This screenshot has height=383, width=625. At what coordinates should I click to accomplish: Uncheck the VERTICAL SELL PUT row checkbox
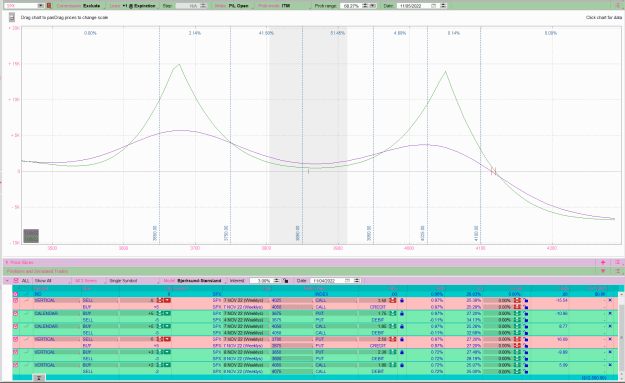[x=16, y=339]
